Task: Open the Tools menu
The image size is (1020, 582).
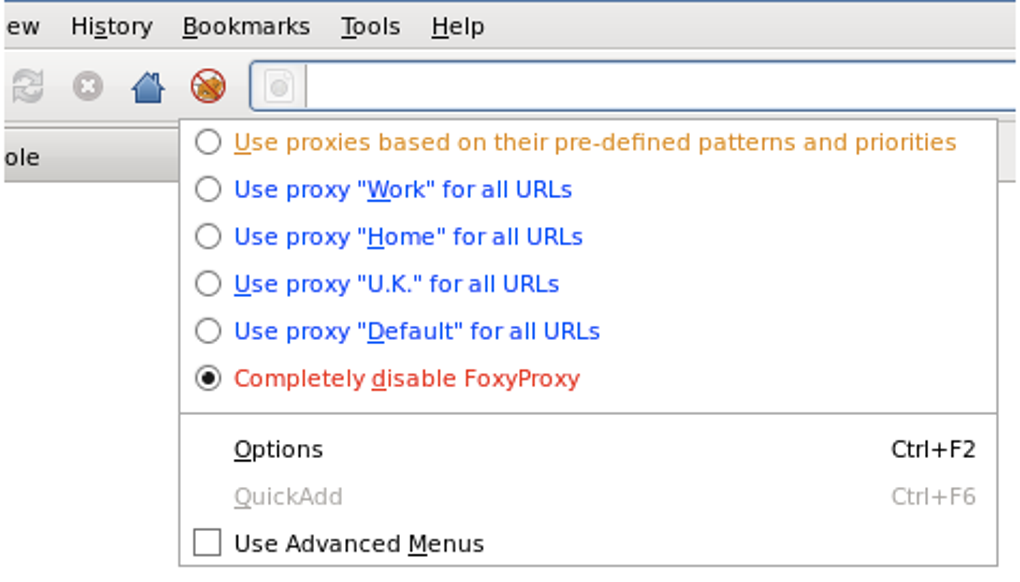Action: coord(370,27)
